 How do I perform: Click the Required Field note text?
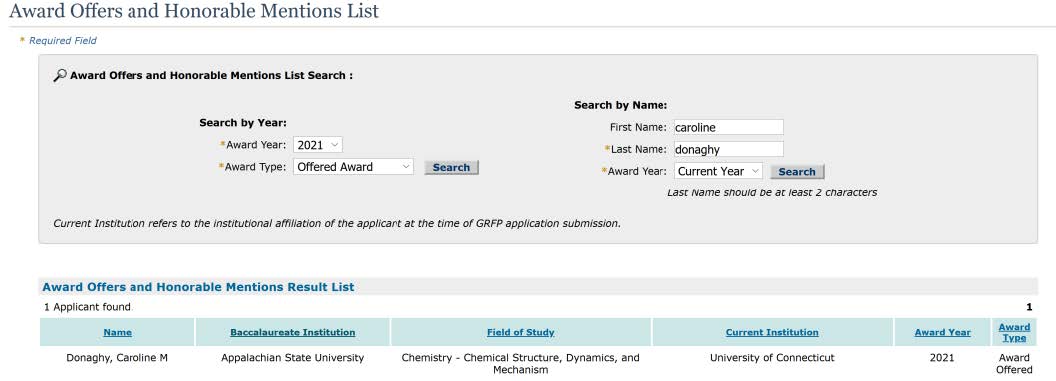[x=63, y=41]
